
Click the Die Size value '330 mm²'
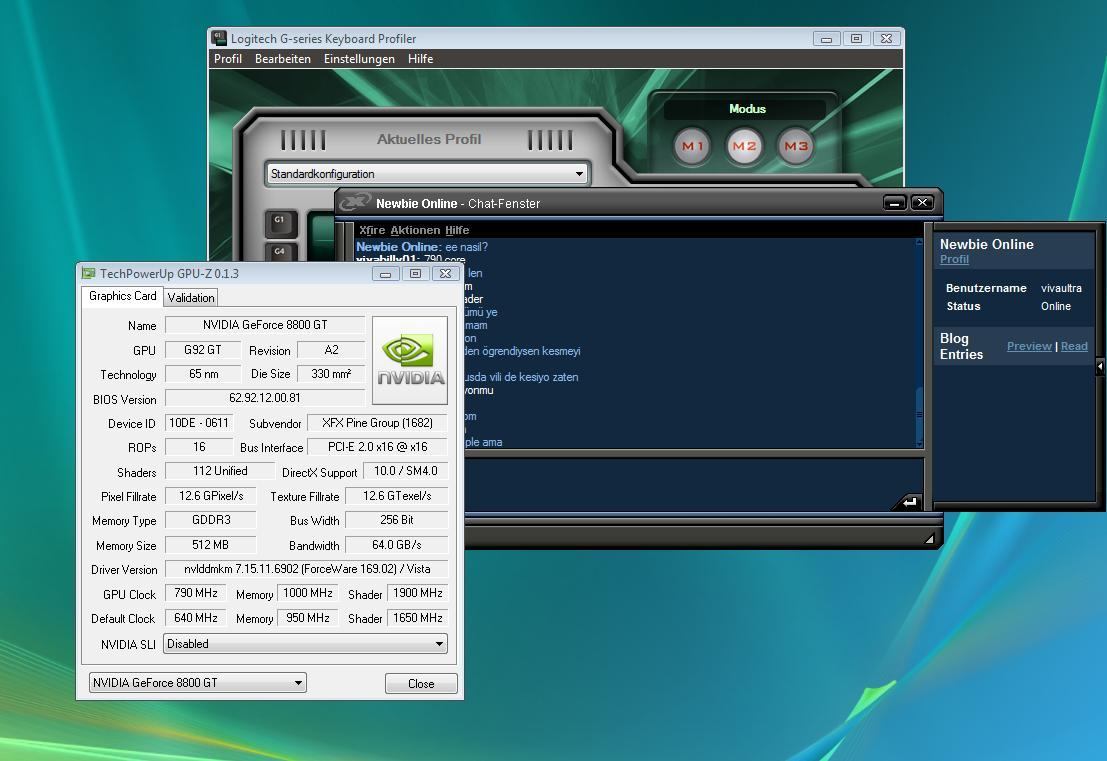(x=331, y=373)
